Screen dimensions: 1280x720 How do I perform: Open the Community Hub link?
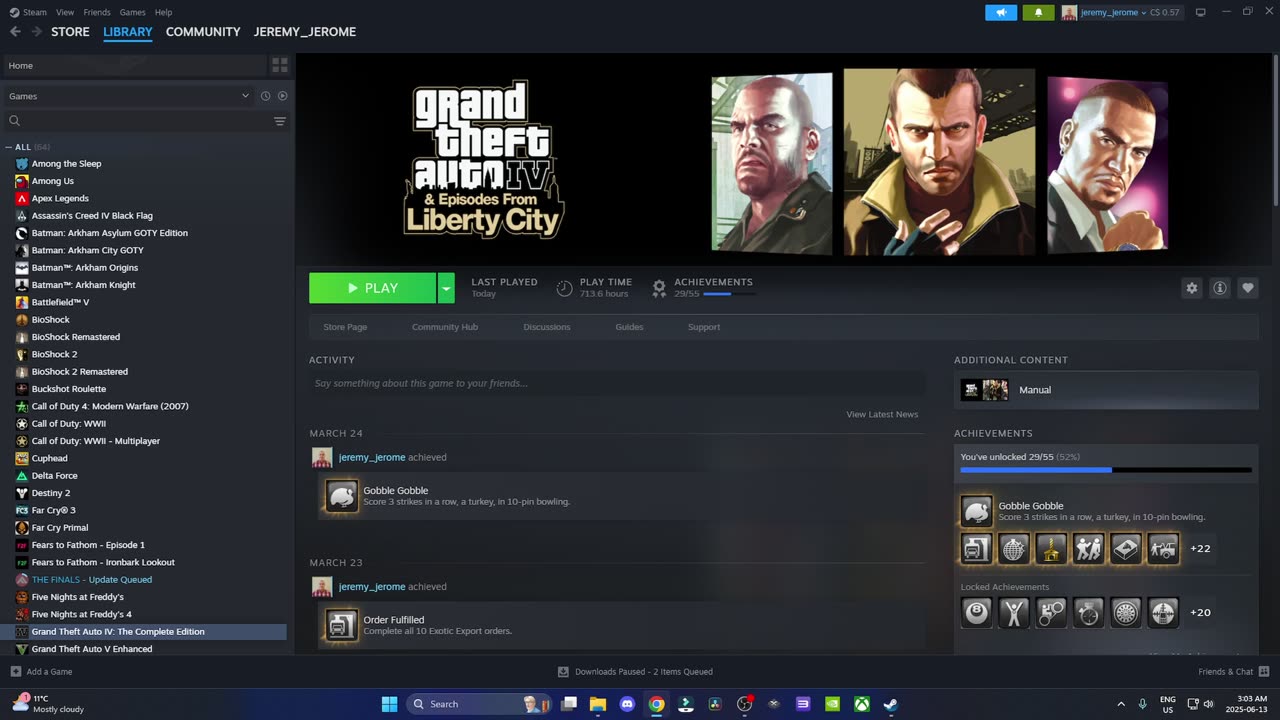pos(445,327)
